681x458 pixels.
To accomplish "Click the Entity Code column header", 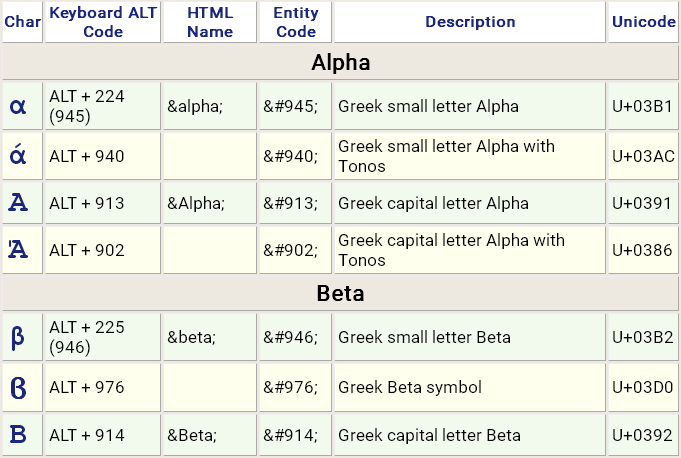I will tap(296, 22).
